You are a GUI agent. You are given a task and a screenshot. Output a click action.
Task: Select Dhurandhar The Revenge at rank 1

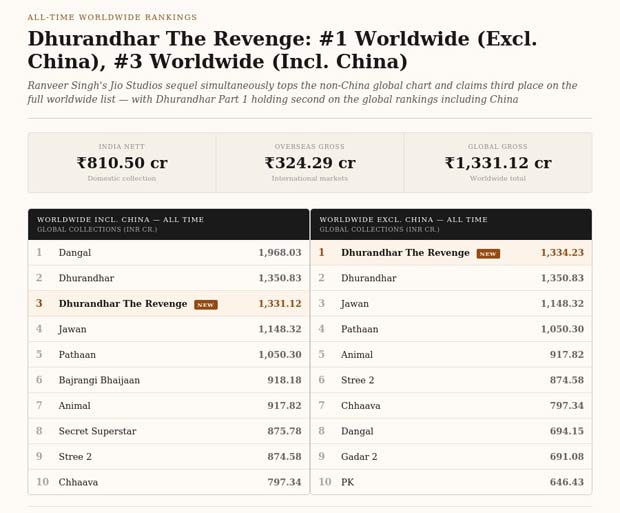451,253
